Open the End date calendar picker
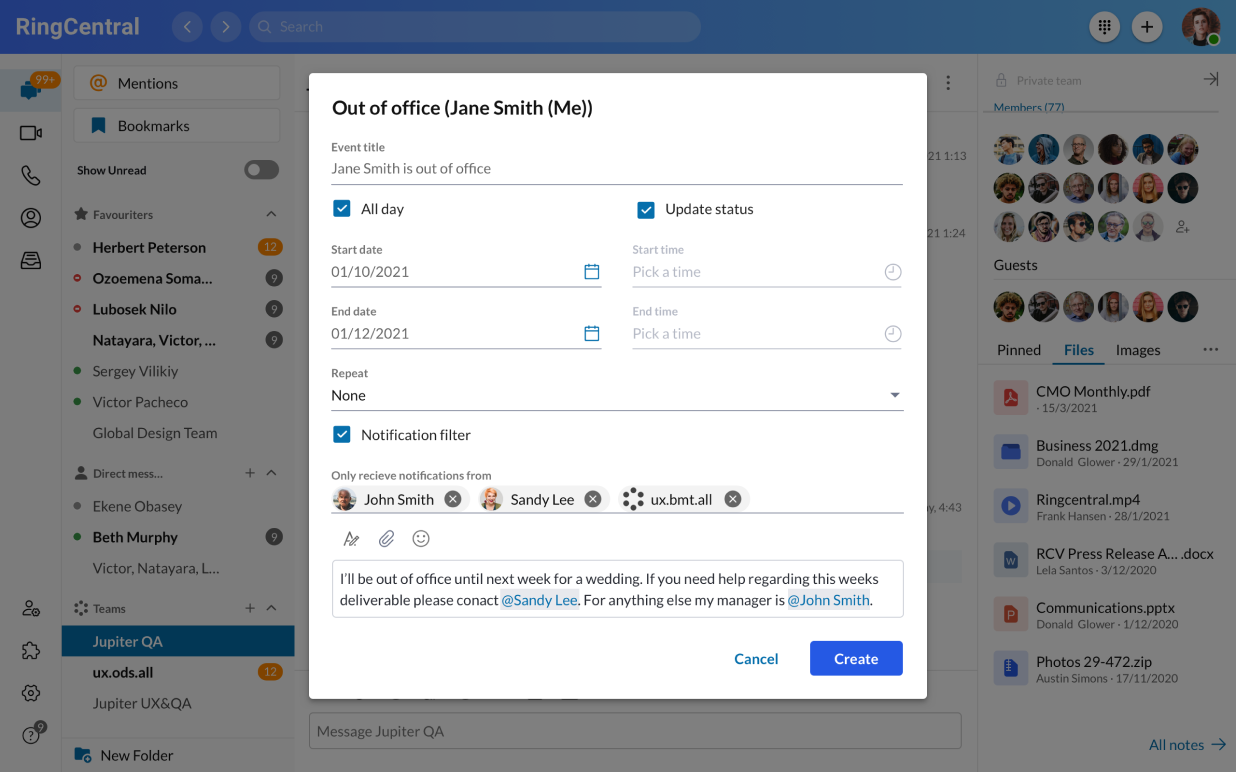Image resolution: width=1236 pixels, height=772 pixels. tap(592, 333)
